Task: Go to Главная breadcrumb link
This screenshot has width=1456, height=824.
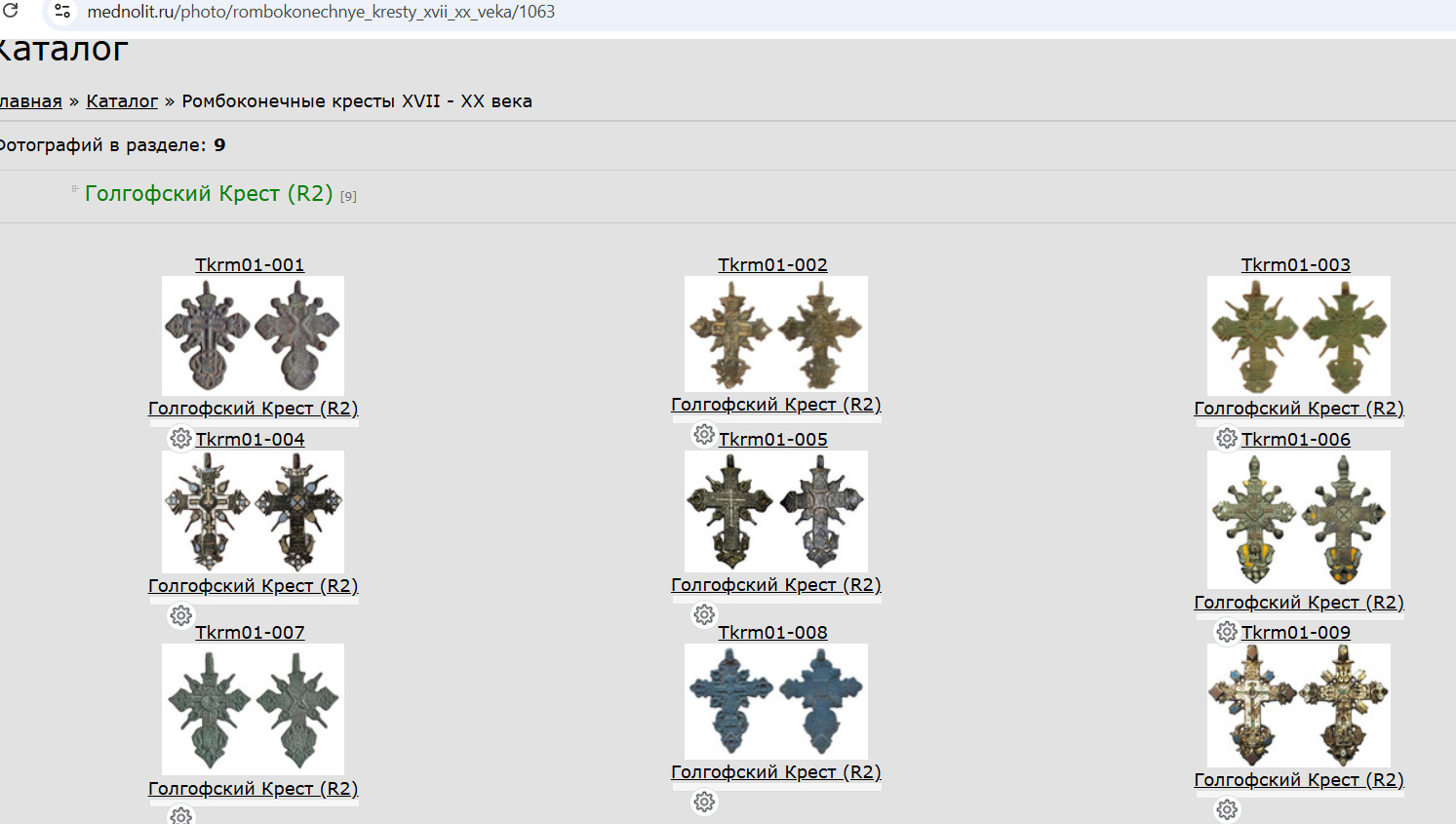Action: (x=29, y=101)
